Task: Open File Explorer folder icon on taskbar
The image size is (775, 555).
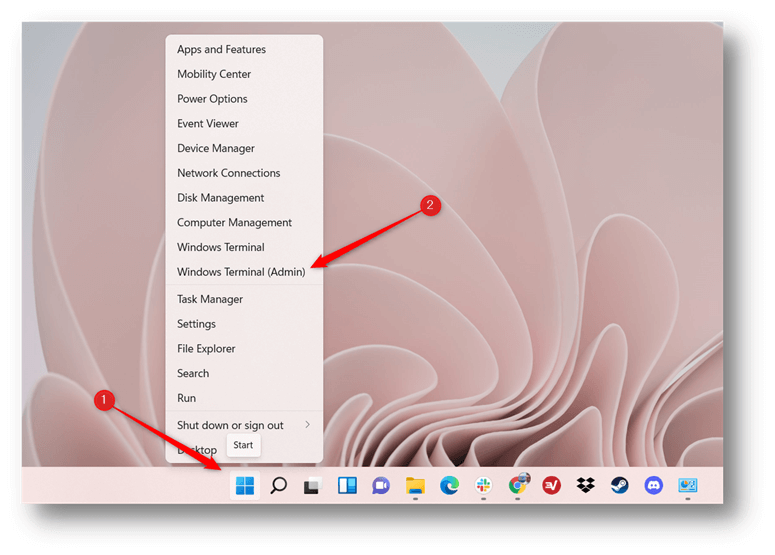Action: (415, 485)
